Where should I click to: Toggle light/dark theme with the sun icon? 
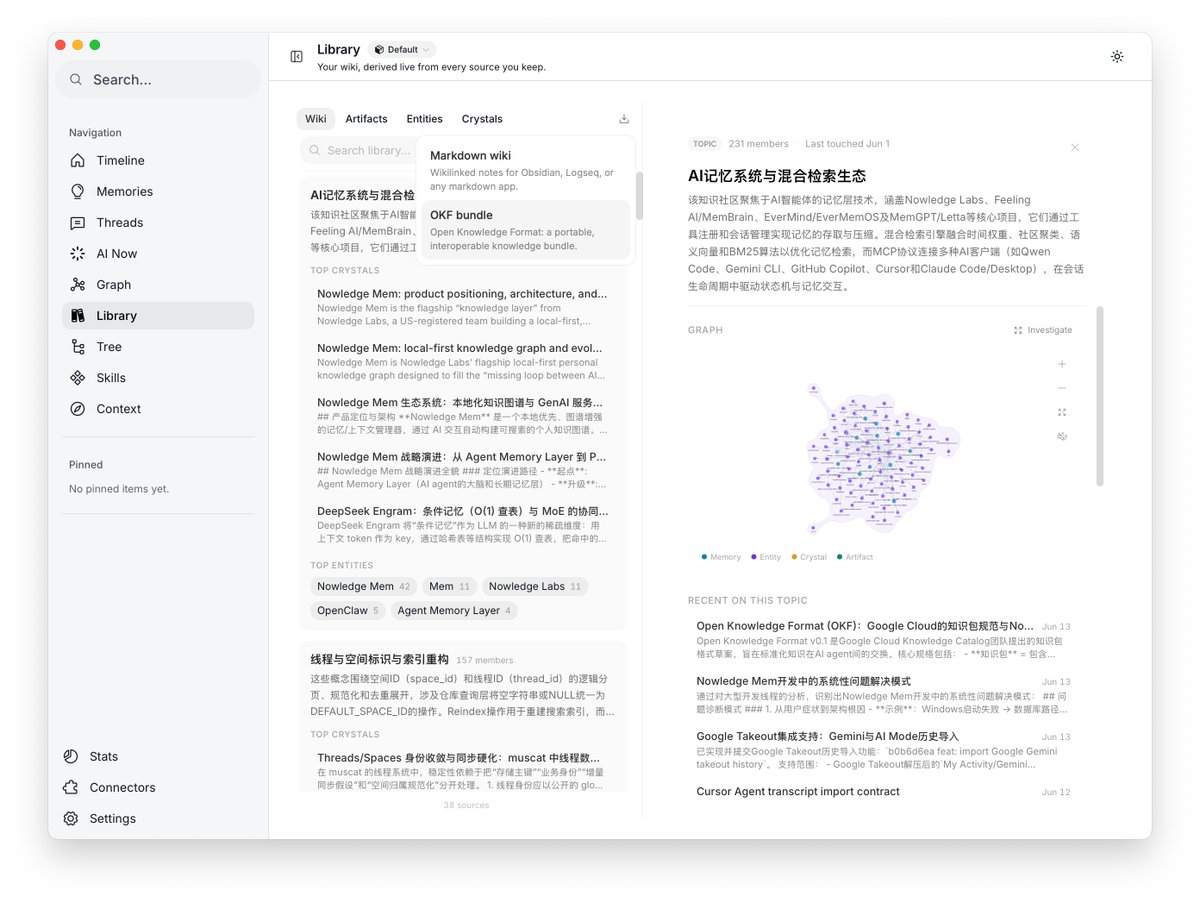pyautogui.click(x=1117, y=56)
